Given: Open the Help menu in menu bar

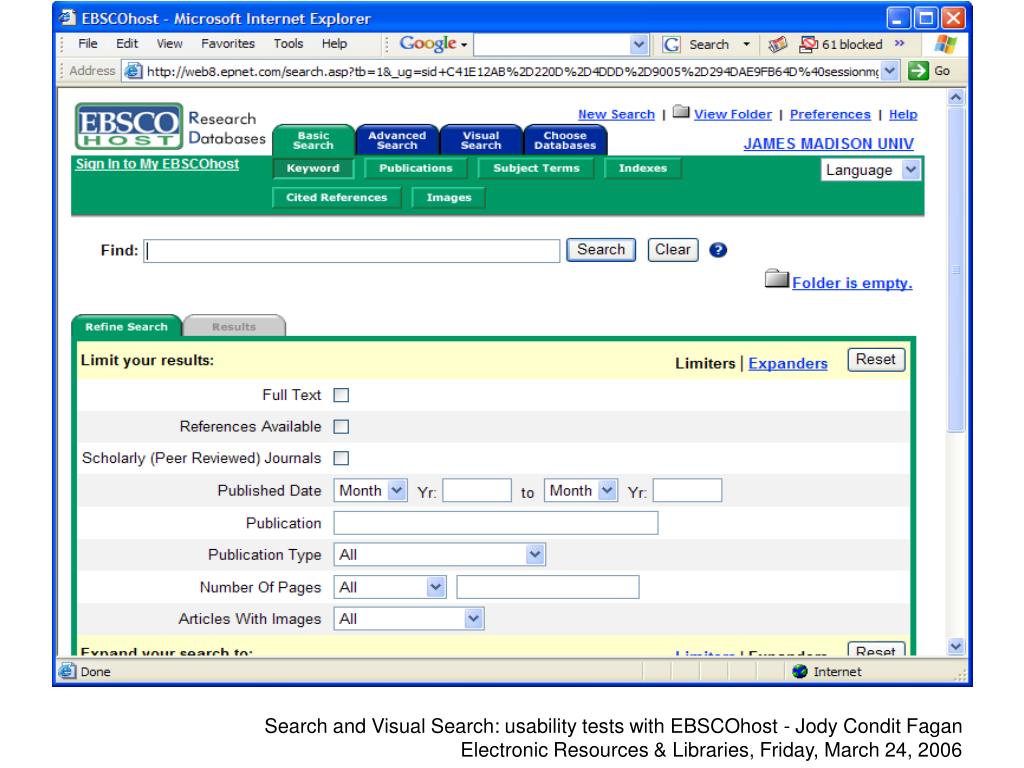Looking at the screenshot, I should tap(334, 44).
